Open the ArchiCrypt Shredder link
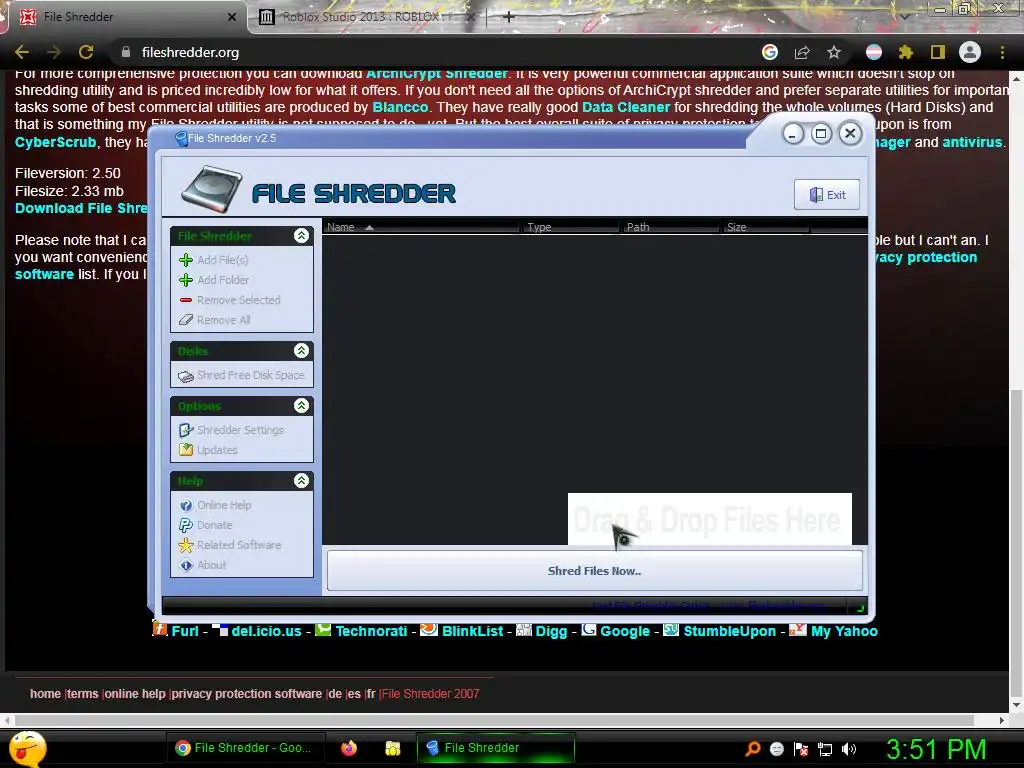Screen dimensions: 1024x768 click(436, 74)
